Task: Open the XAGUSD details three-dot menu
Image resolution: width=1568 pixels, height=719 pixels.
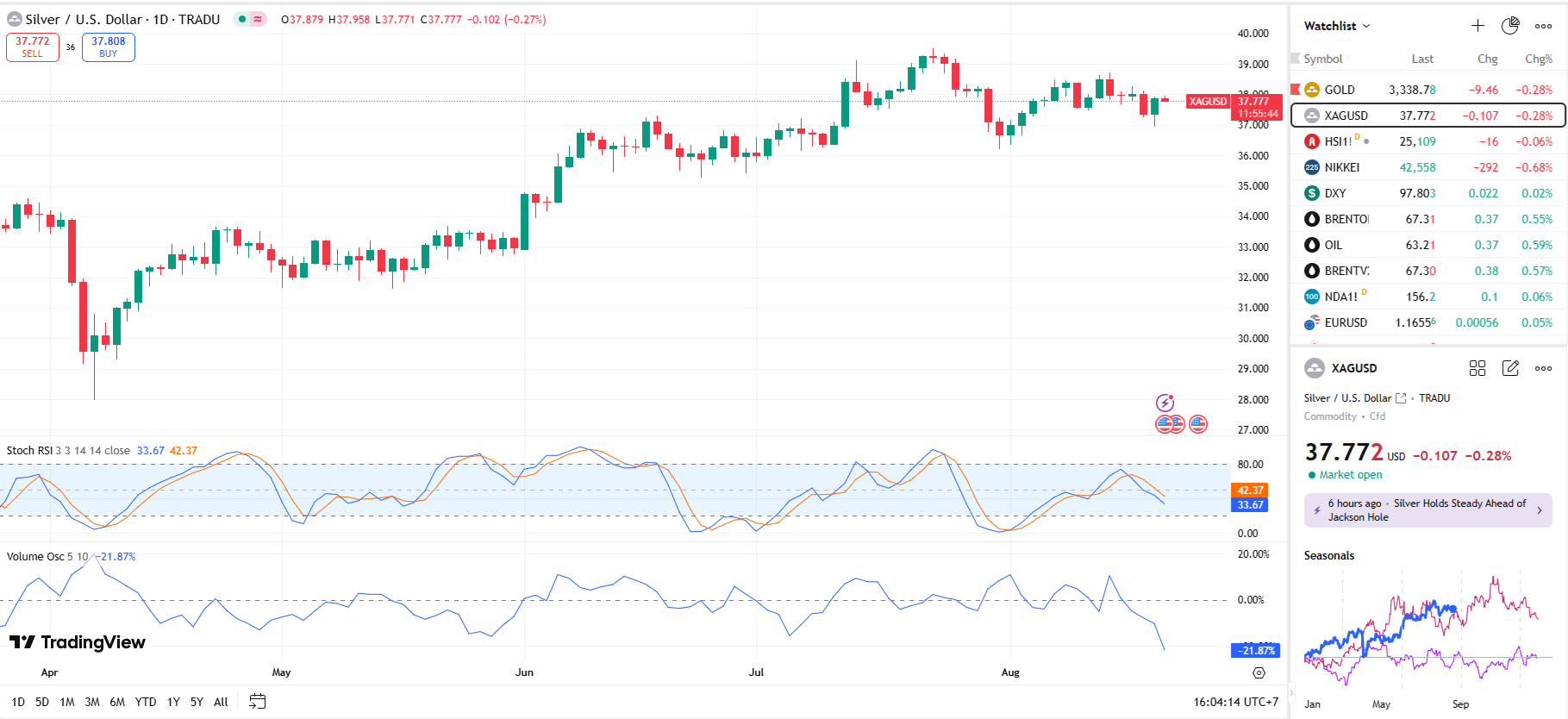Action: pyautogui.click(x=1543, y=368)
